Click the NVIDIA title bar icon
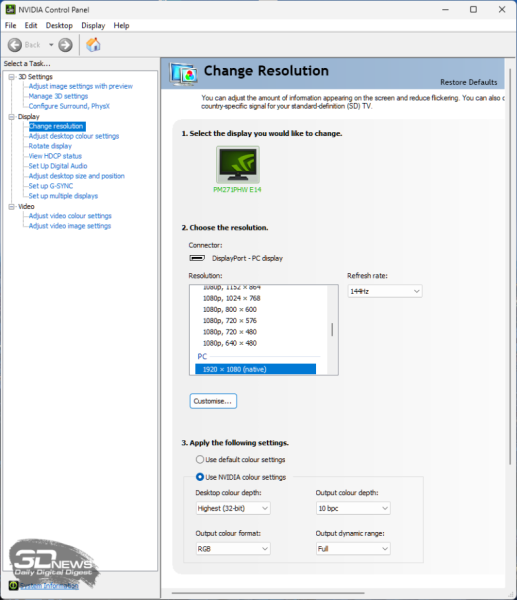The width and height of the screenshot is (517, 600). pyautogui.click(x=10, y=10)
